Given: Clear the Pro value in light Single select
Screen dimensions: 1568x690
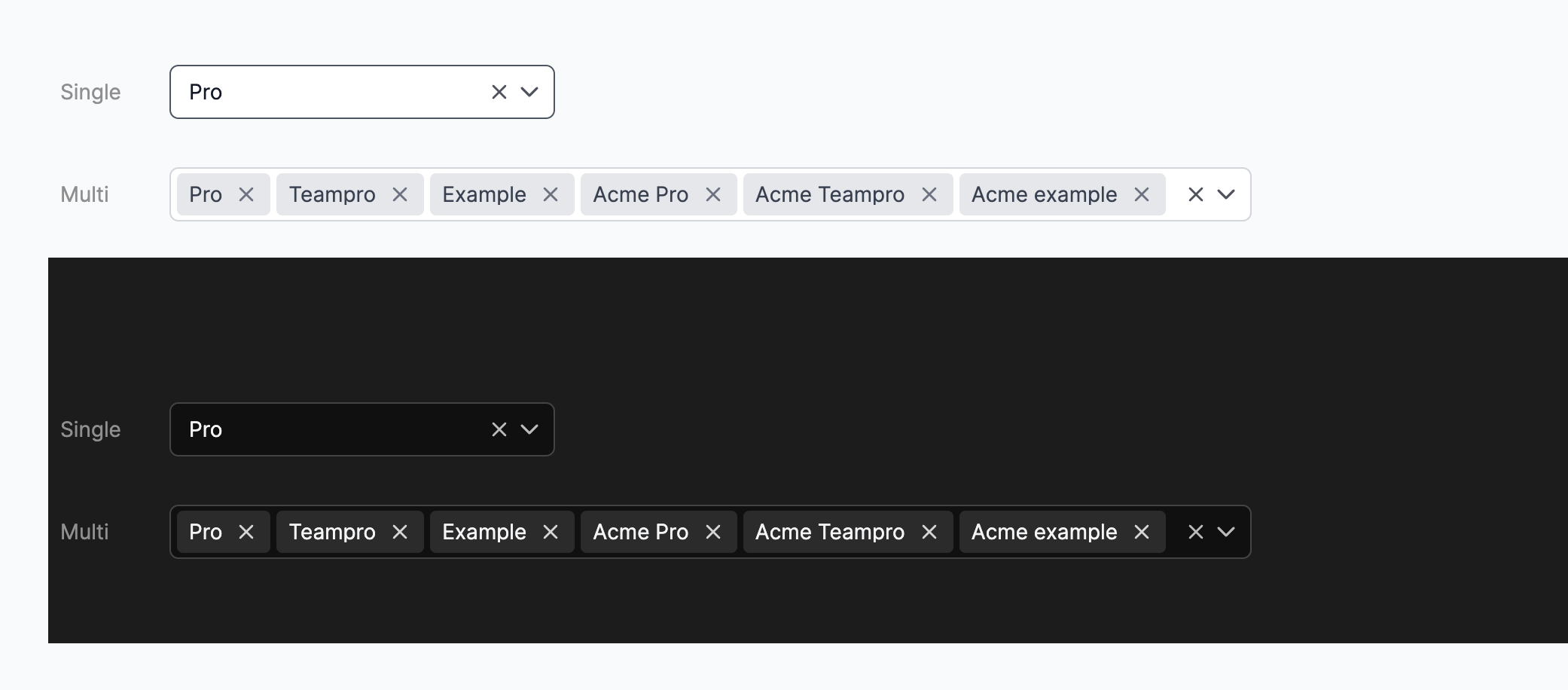Looking at the screenshot, I should tap(499, 92).
